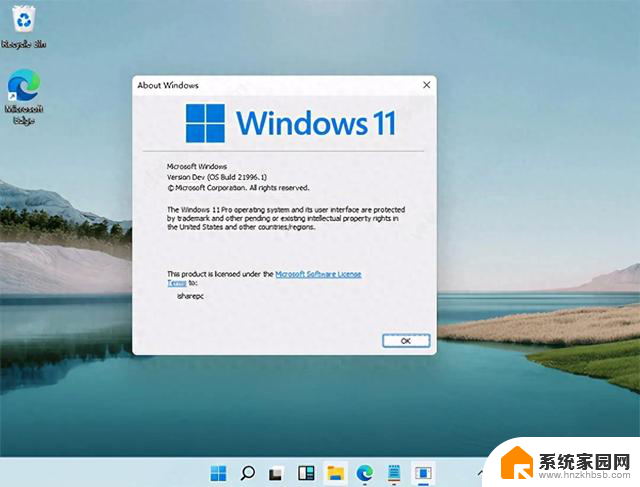
Task: Click OK in About Windows dialog
Action: point(406,341)
